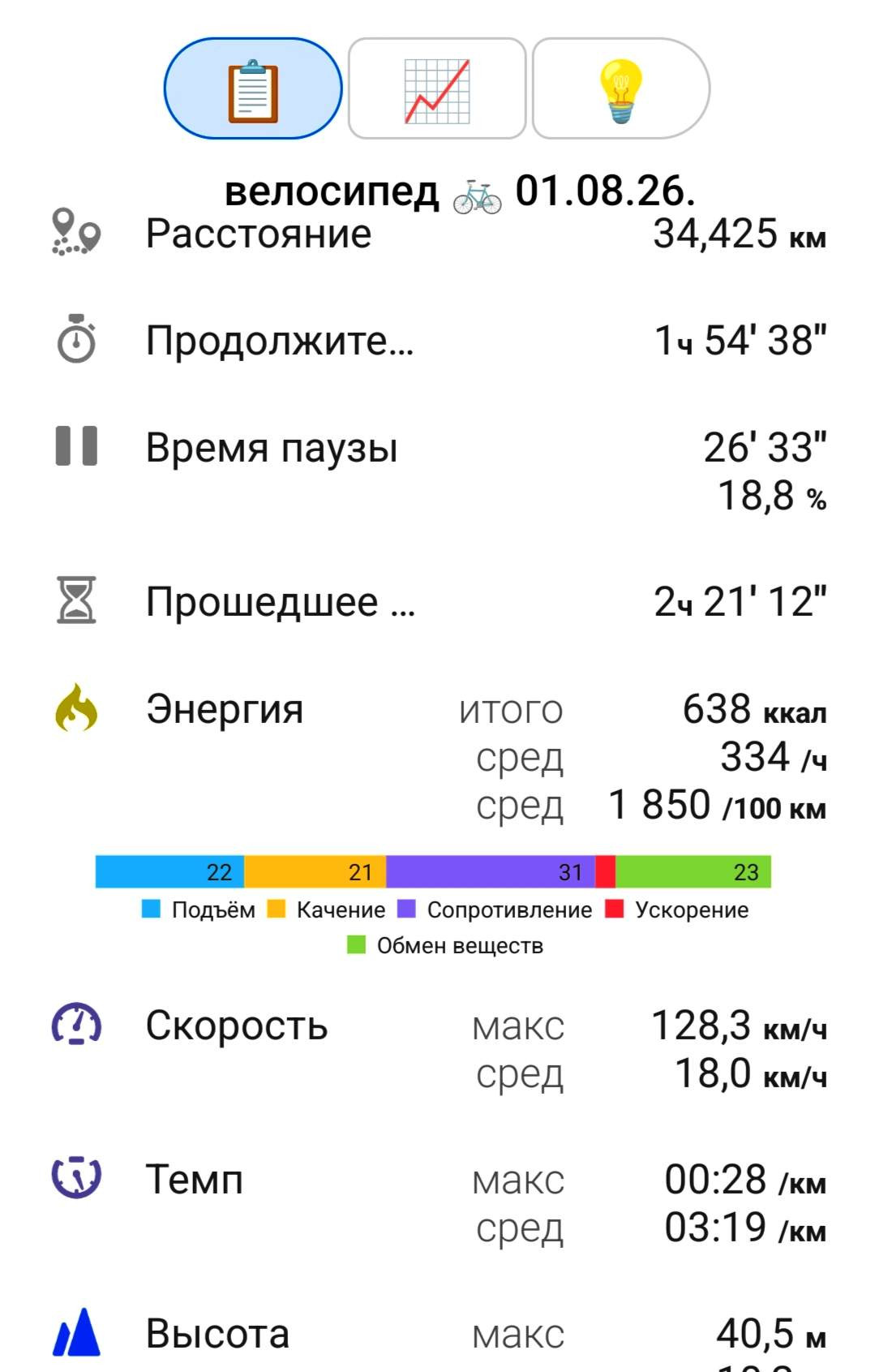Tap the mountain altitude icon
This screenshot has width=875, height=1372.
point(76,1331)
